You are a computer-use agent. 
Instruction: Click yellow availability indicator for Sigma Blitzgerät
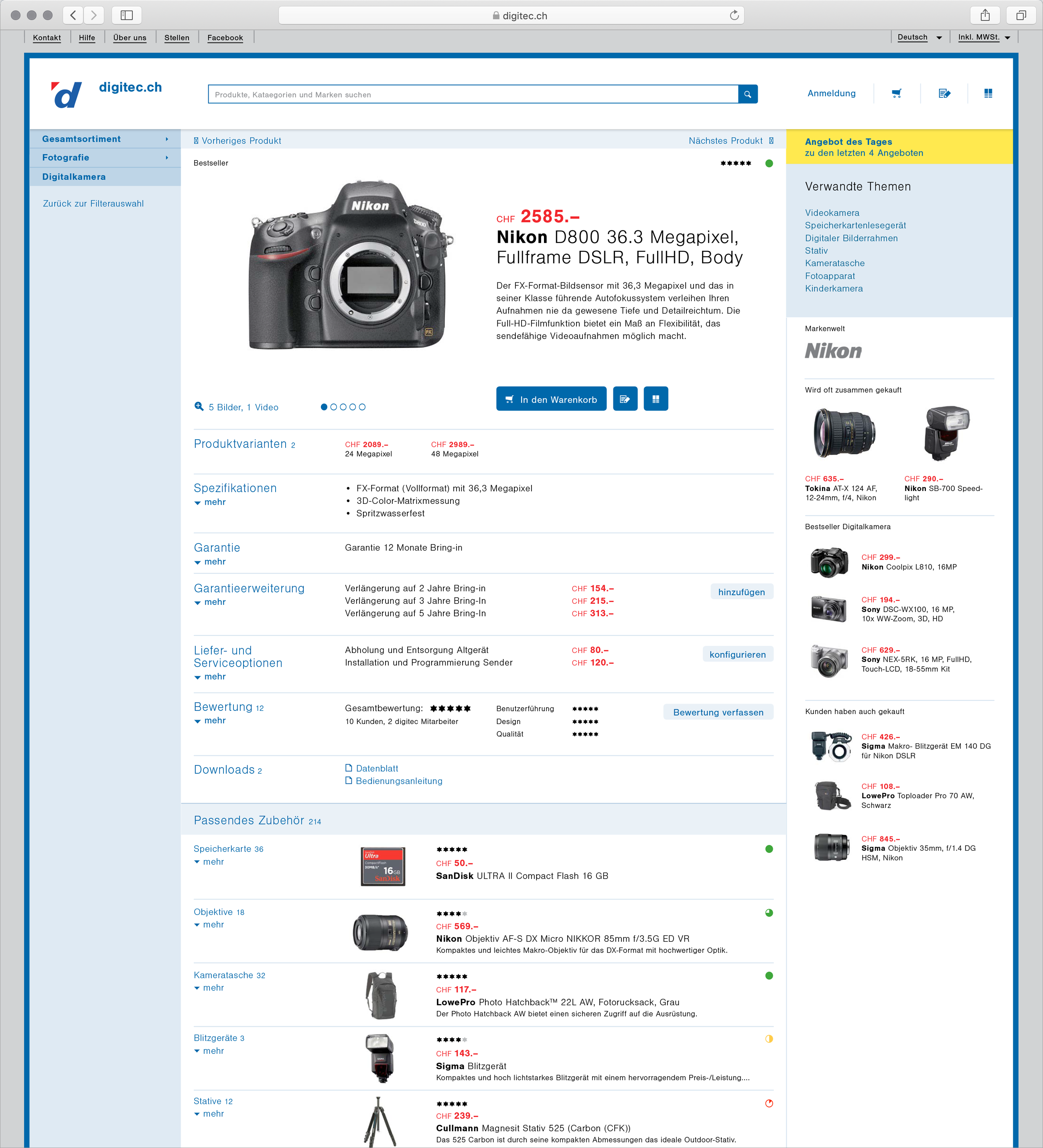pyautogui.click(x=769, y=1038)
